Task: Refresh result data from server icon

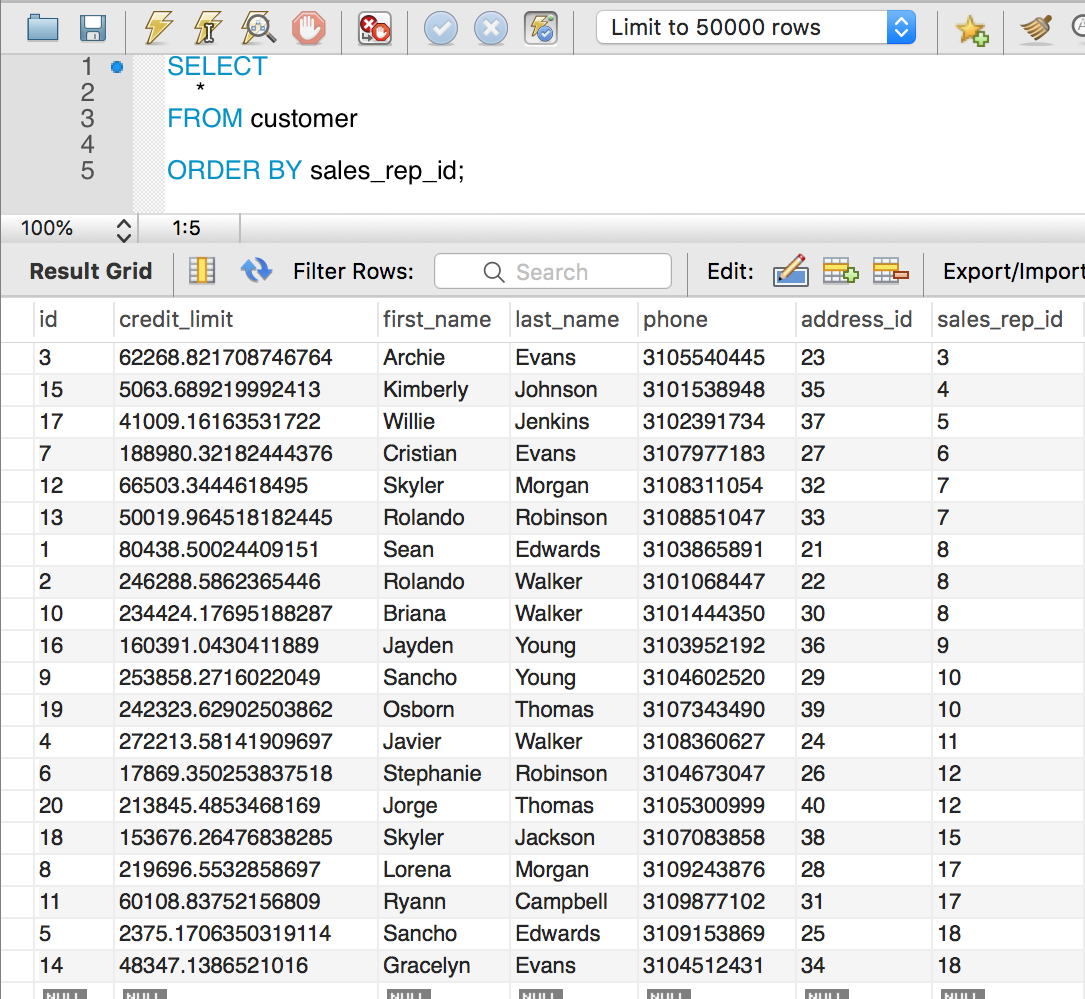Action: pos(256,271)
